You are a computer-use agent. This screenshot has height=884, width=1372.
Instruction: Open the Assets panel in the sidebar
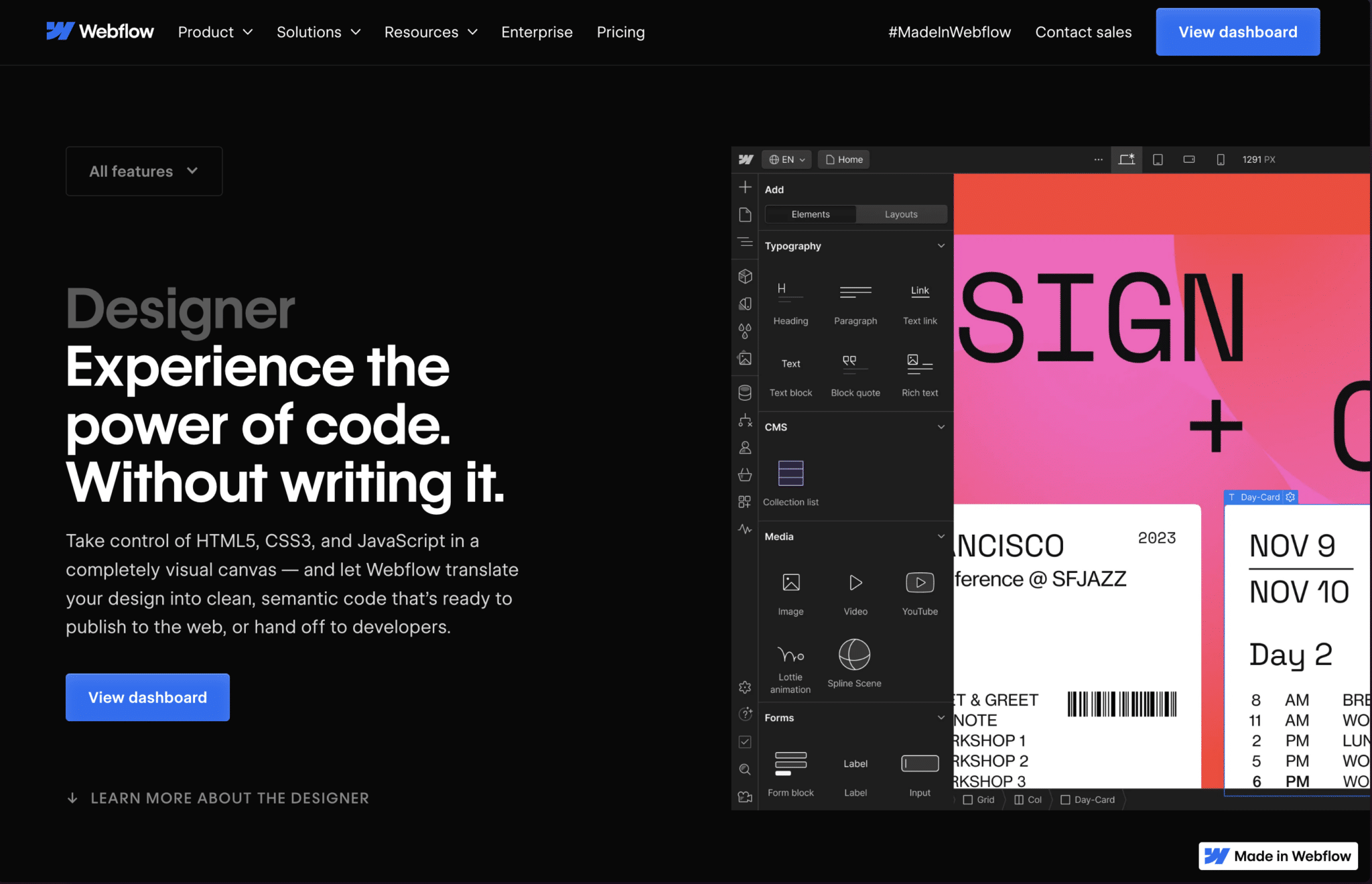pyautogui.click(x=744, y=359)
